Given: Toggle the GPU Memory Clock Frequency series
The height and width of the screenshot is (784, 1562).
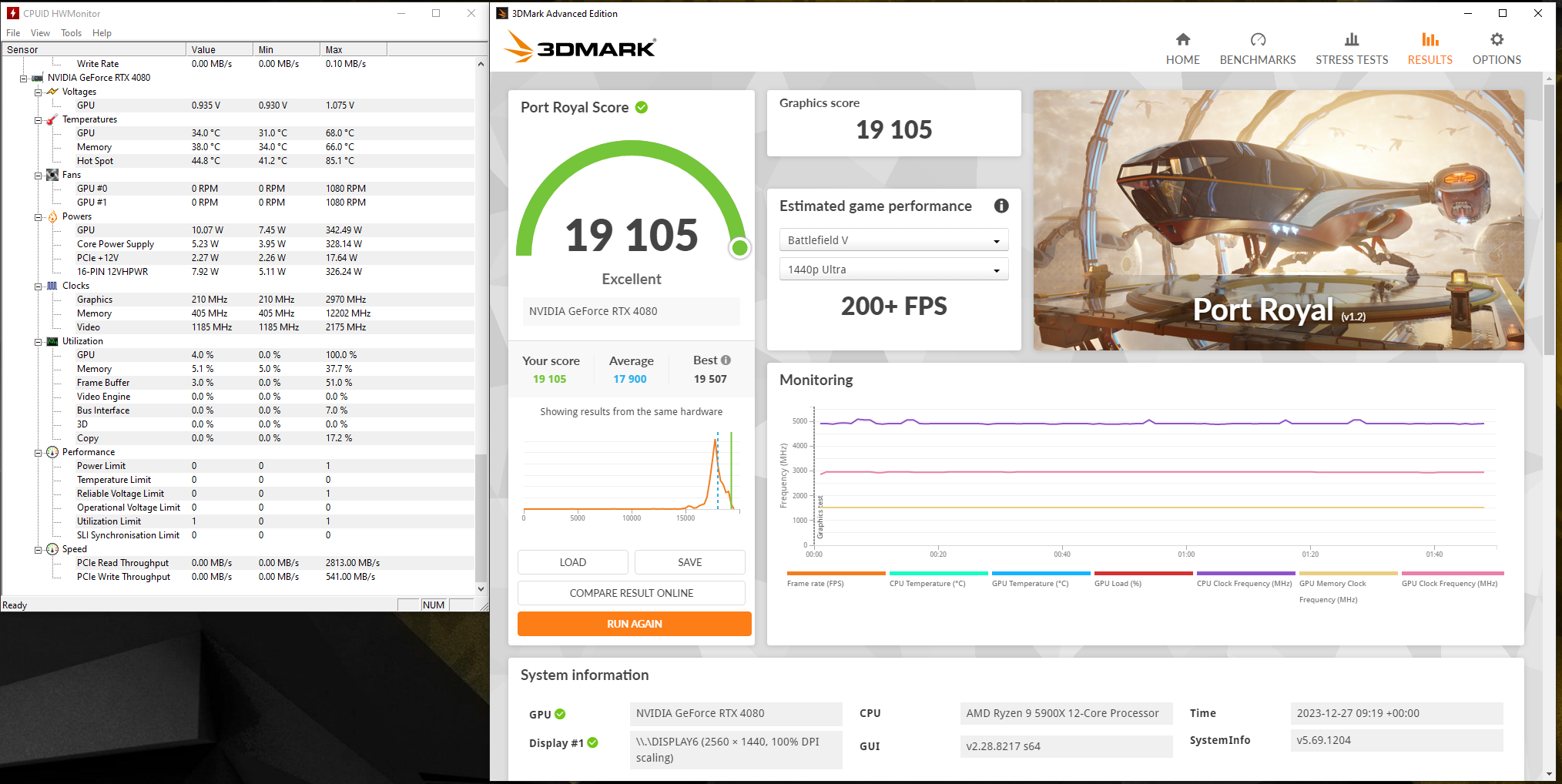Looking at the screenshot, I should point(1349,587).
